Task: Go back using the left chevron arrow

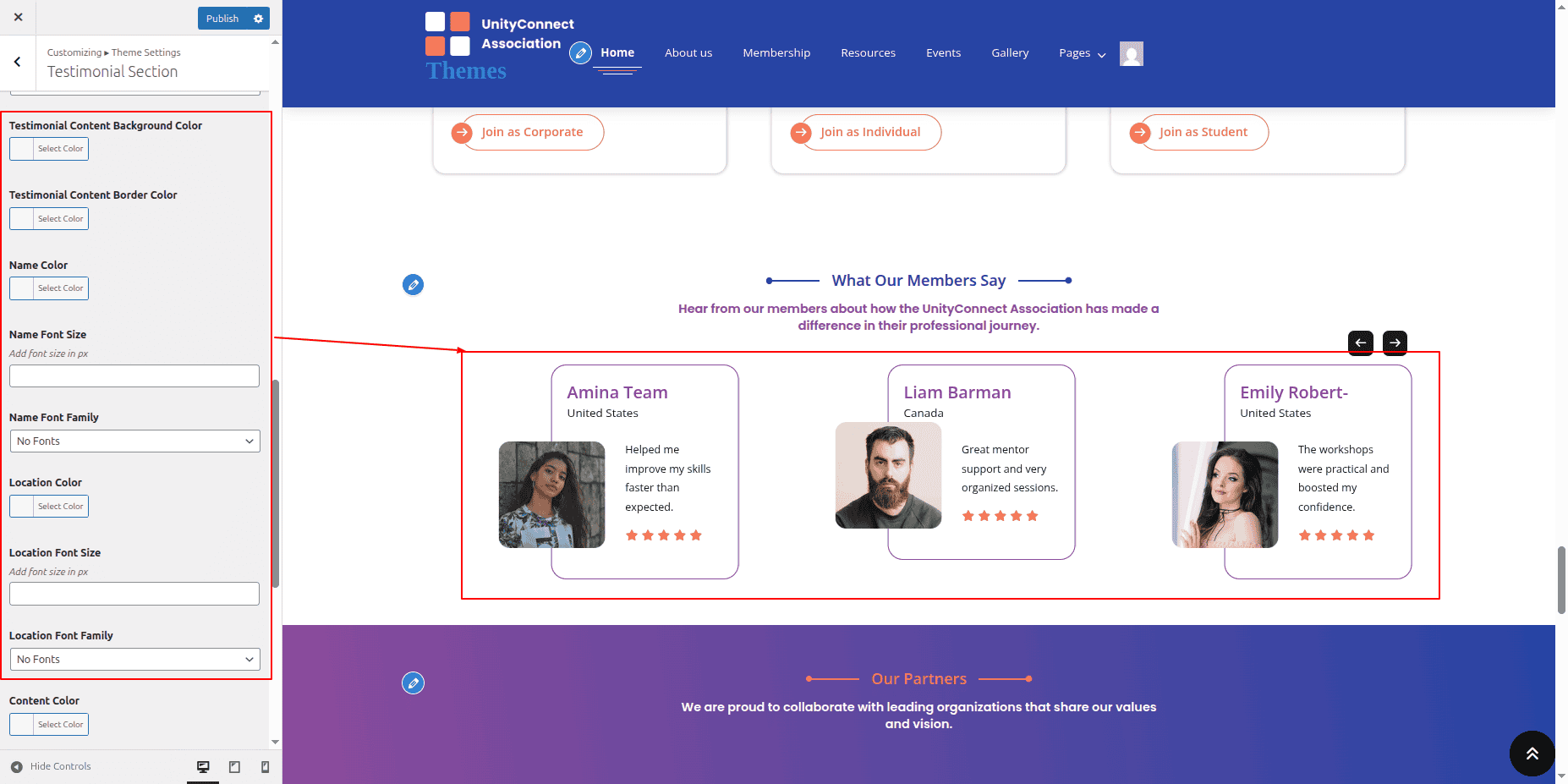Action: (18, 62)
